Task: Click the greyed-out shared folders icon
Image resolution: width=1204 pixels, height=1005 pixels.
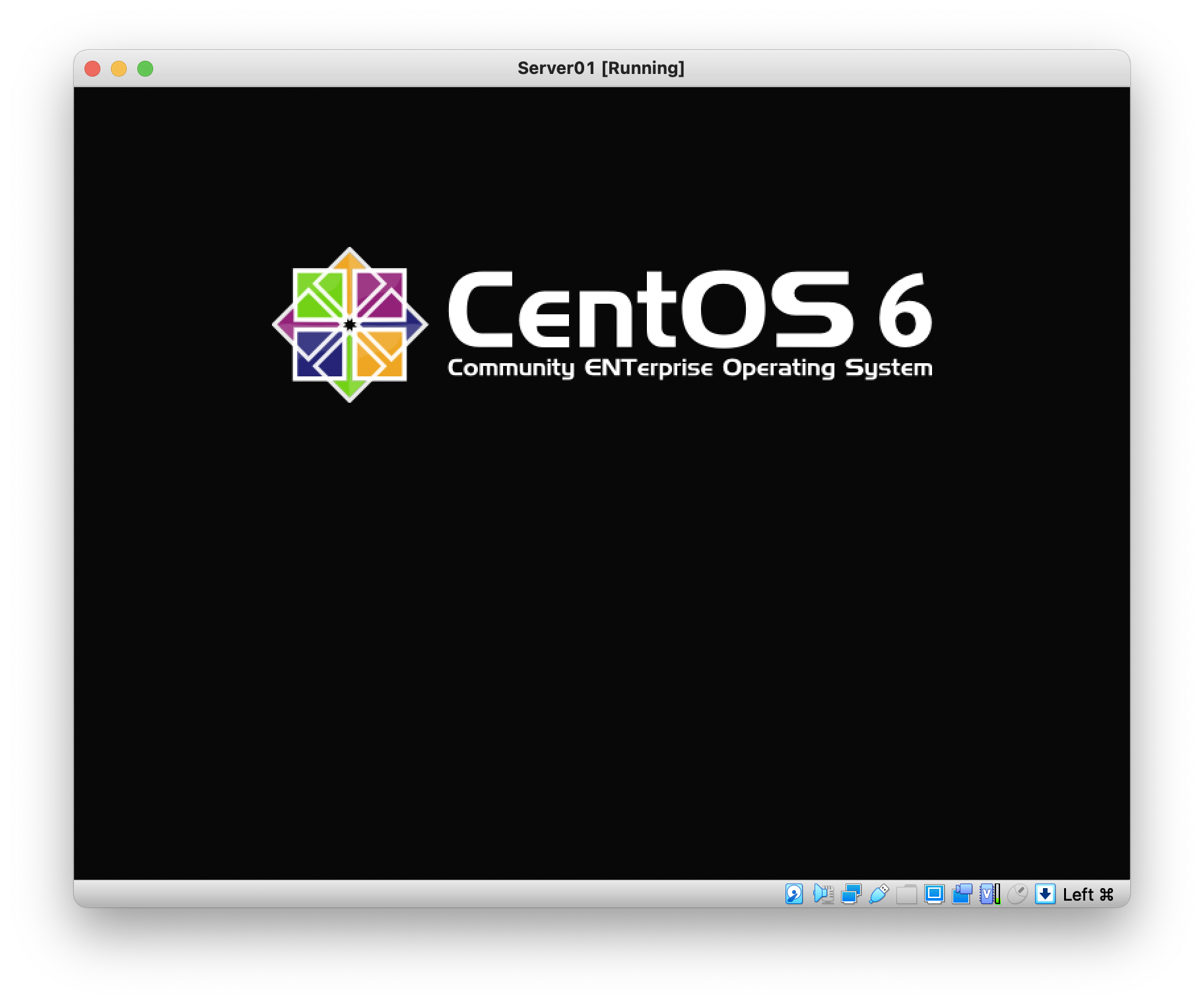Action: point(906,894)
